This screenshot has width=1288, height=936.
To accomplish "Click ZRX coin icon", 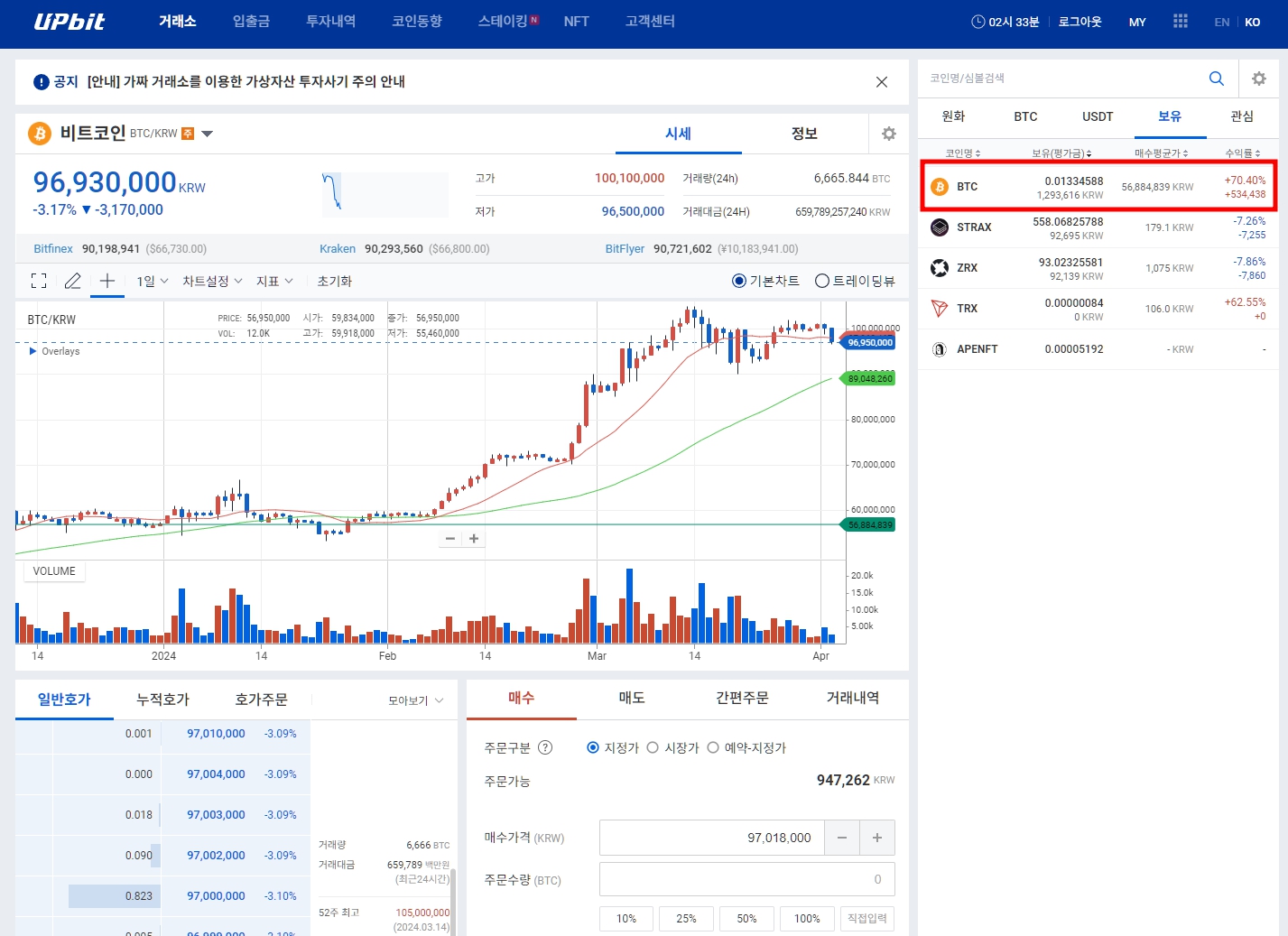I will 940,268.
